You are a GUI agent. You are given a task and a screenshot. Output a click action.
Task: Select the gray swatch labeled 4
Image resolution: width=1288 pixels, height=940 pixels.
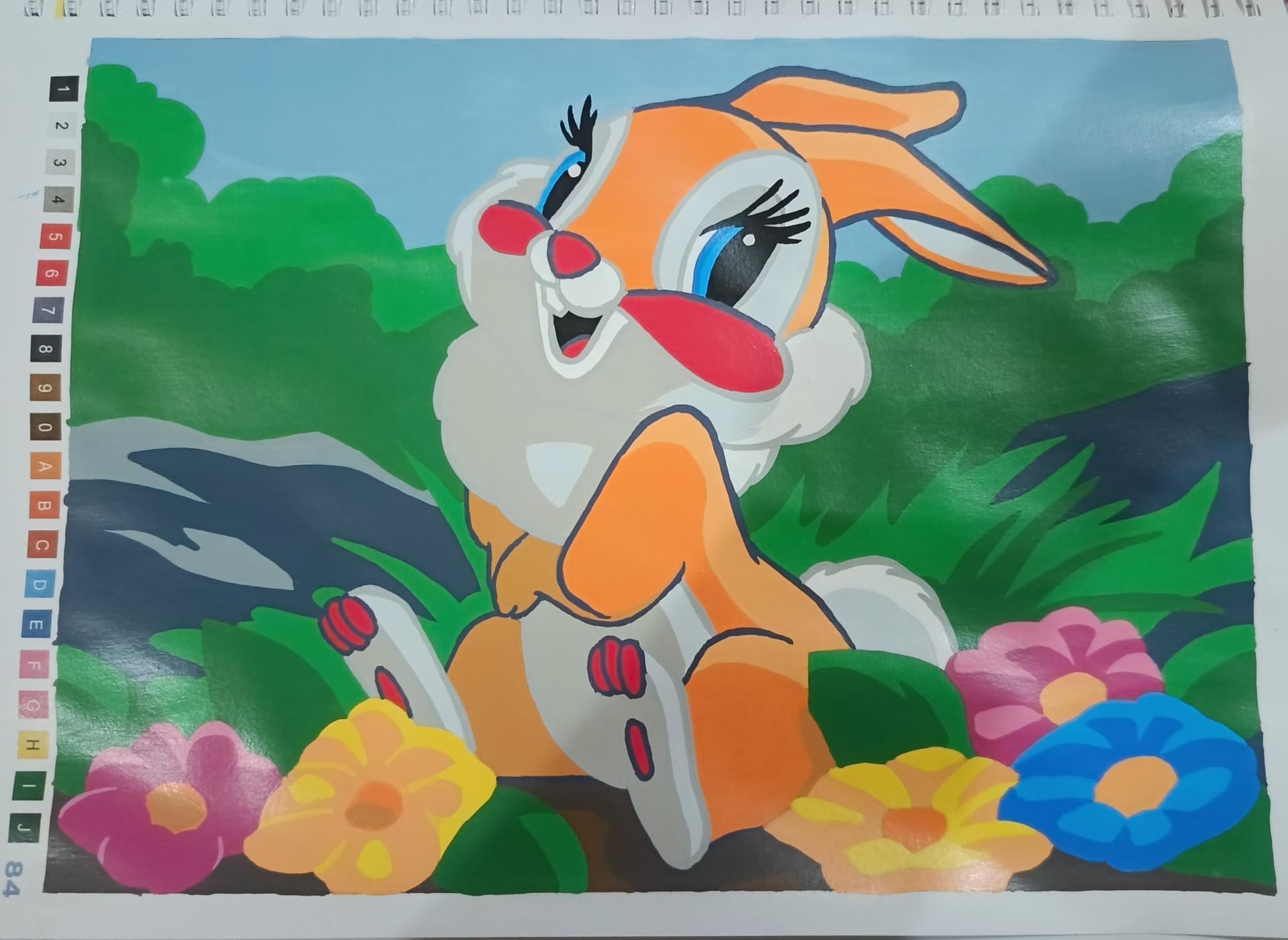[x=58, y=200]
